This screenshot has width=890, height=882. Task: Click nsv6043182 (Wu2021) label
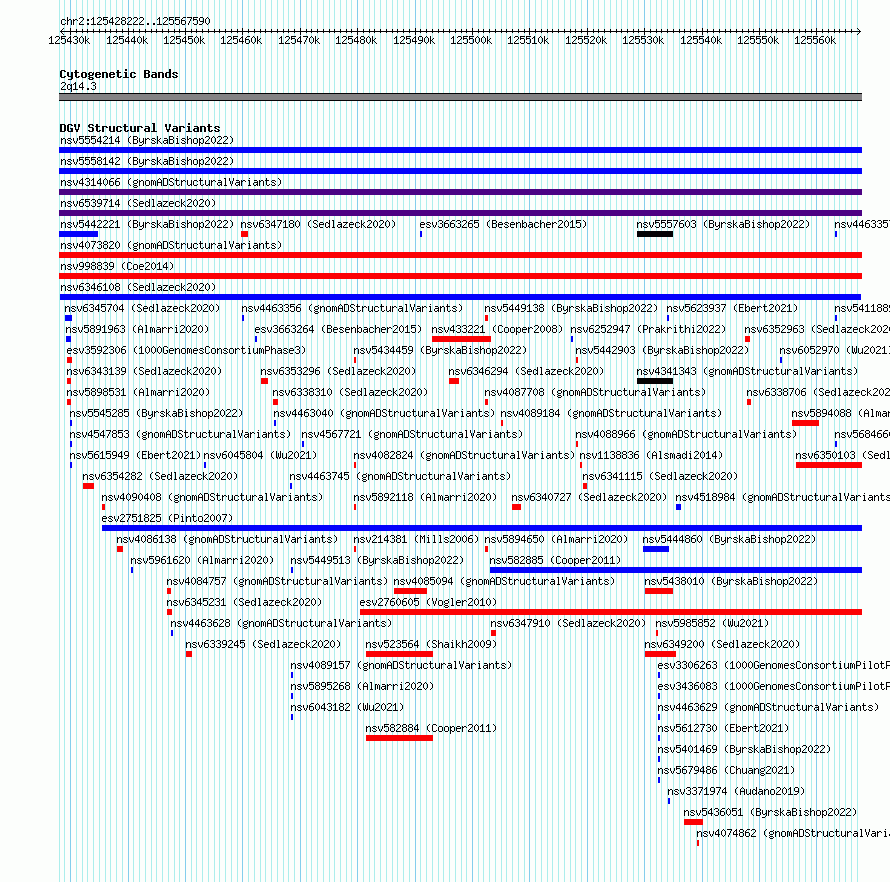347,707
